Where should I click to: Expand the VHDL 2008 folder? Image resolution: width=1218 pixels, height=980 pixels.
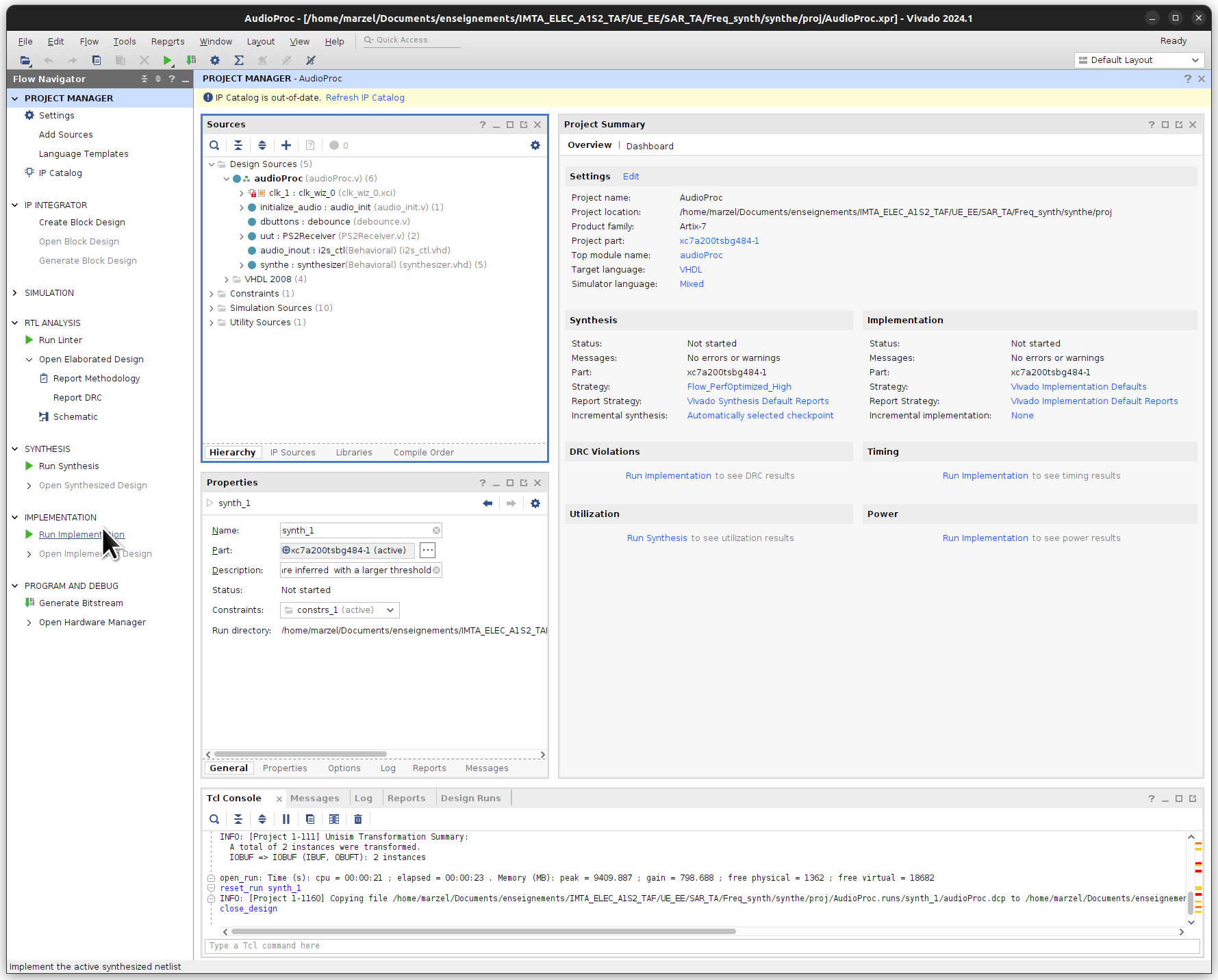click(227, 279)
